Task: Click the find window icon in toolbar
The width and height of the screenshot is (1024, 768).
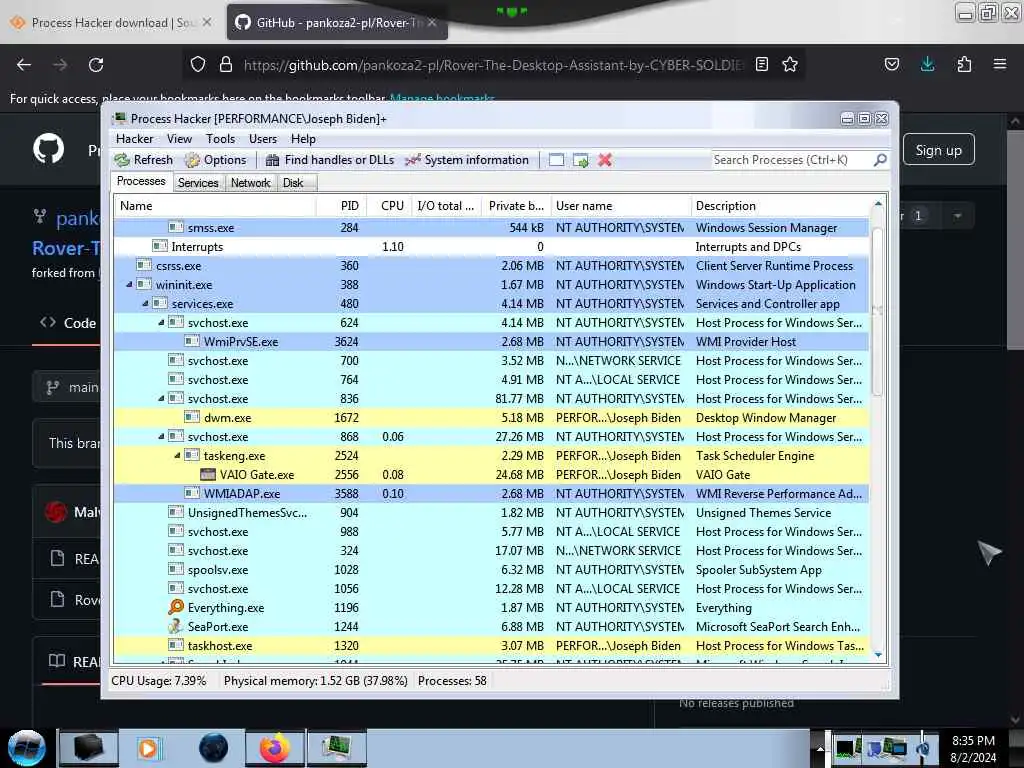Action: coord(556,160)
